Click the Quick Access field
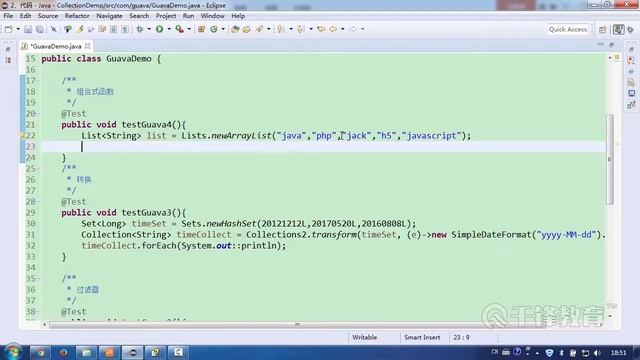Image resolution: width=640 pixels, height=360 pixels. (x=568, y=29)
